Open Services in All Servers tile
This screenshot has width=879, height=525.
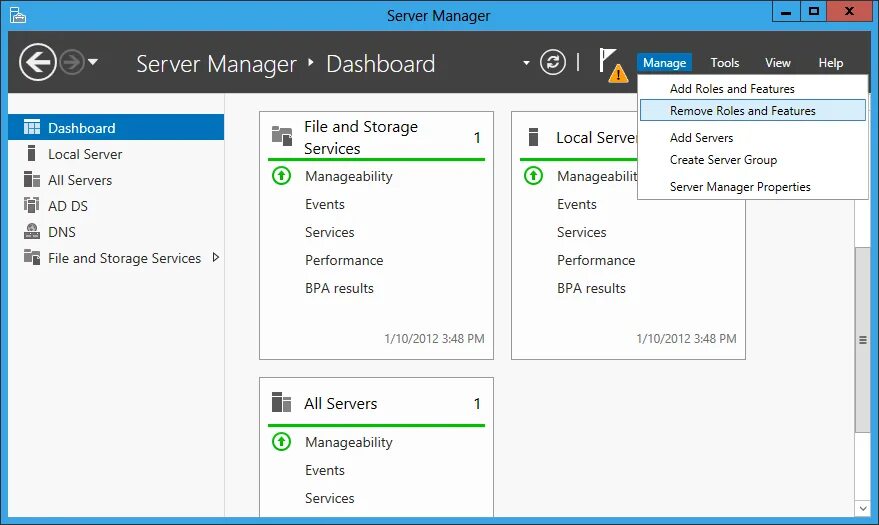330,498
